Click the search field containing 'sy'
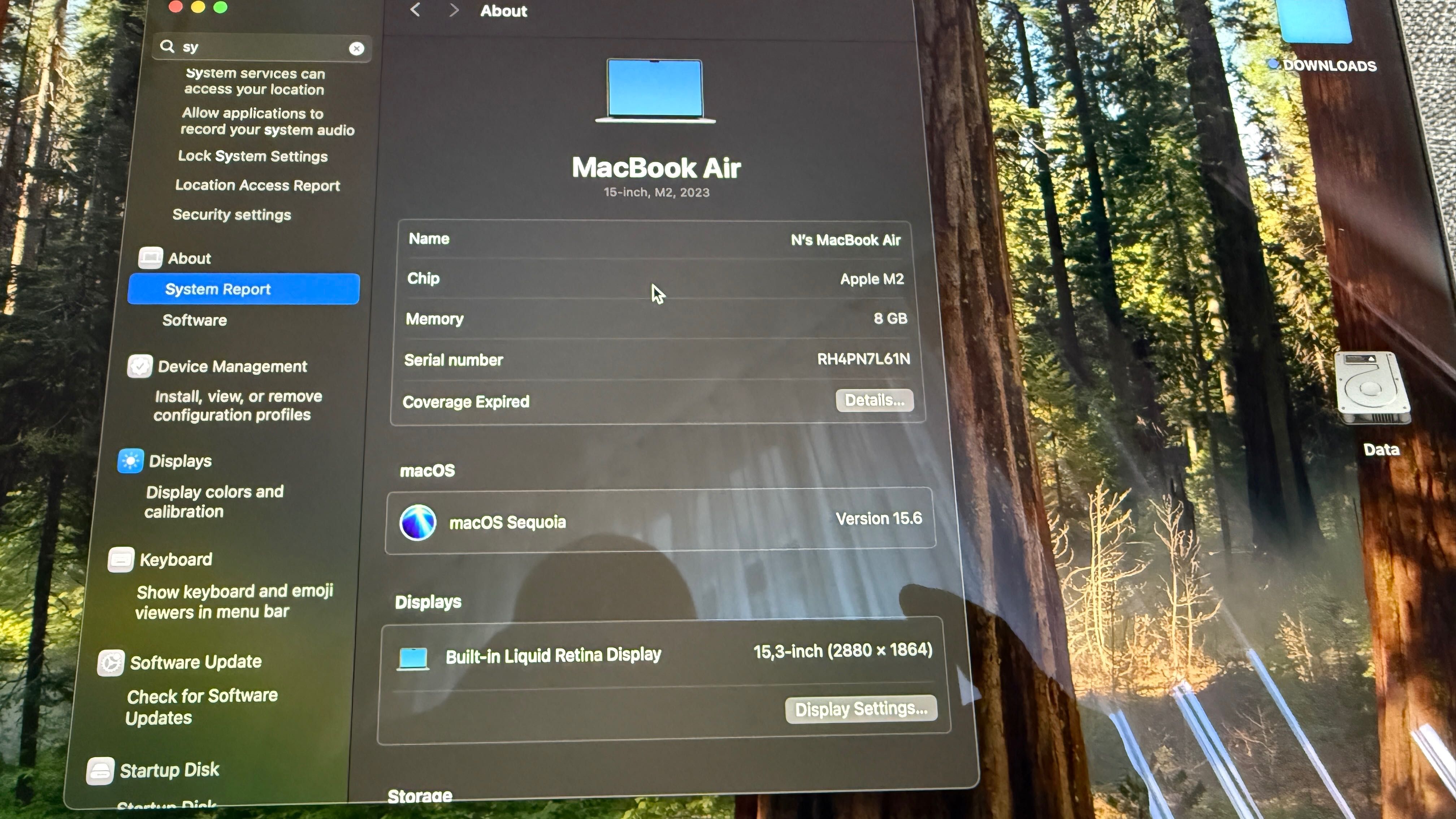The height and width of the screenshot is (819, 1456). click(x=262, y=47)
